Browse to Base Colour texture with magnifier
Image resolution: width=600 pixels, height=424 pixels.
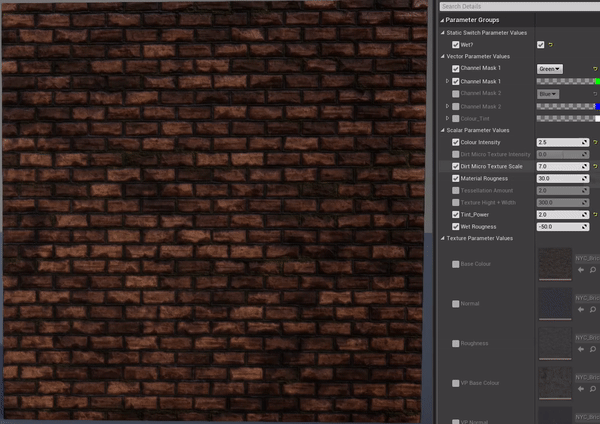click(x=593, y=270)
